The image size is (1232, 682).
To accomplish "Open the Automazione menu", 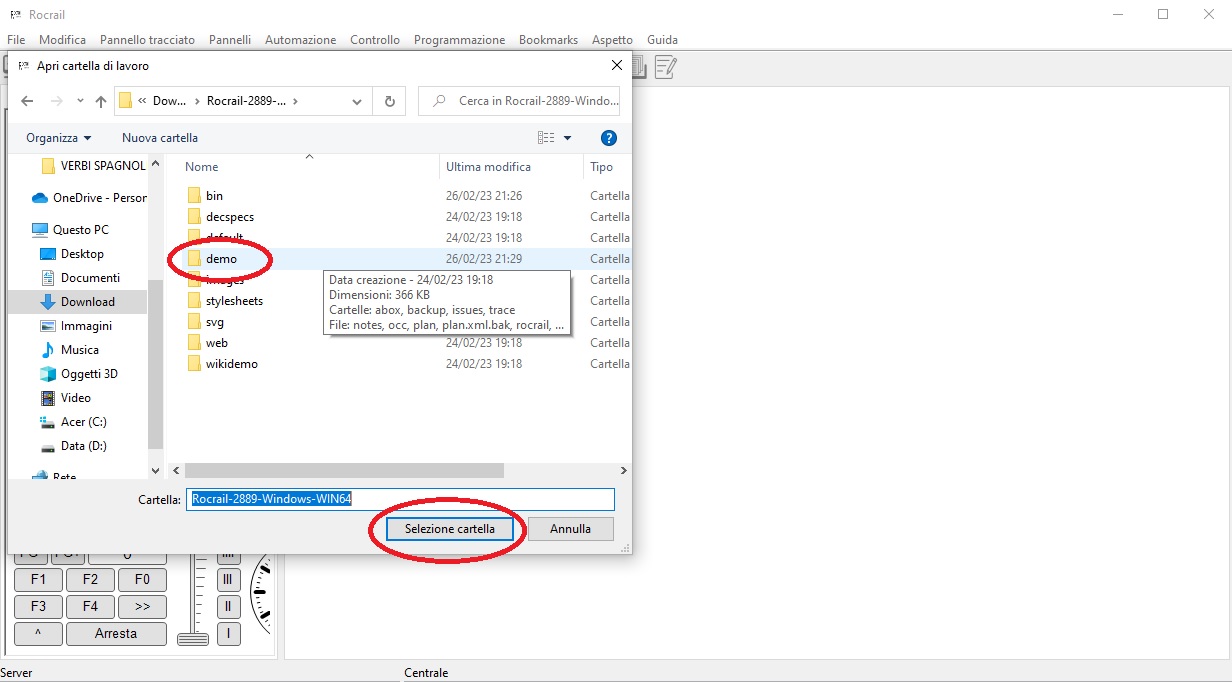I will pos(300,40).
